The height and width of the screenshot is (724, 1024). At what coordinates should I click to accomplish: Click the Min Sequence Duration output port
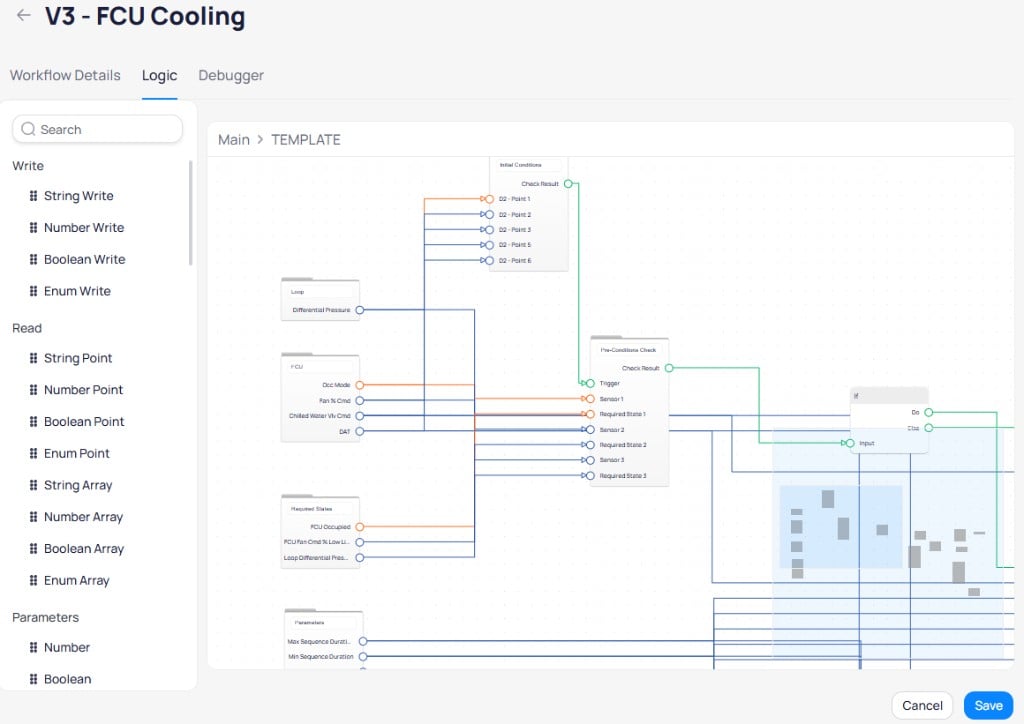tap(363, 657)
